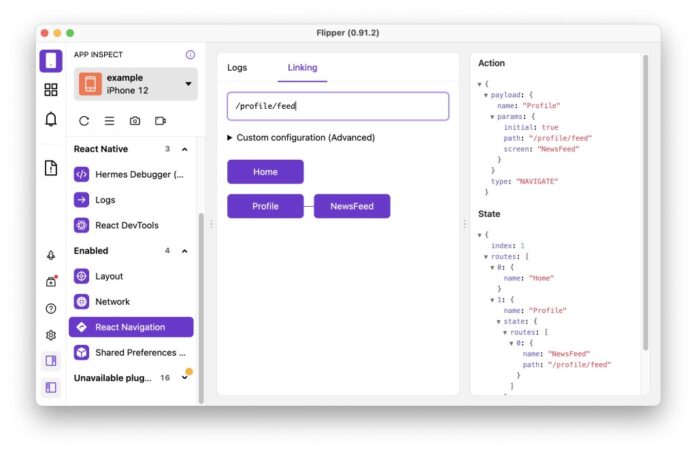Open the plugin manager grid icon

tap(51, 90)
